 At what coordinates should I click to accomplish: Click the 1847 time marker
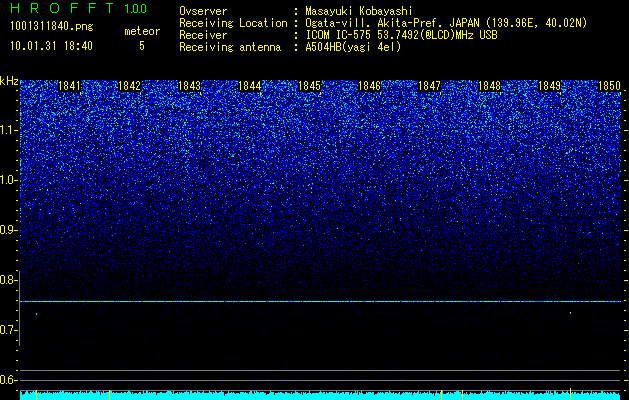pos(430,86)
